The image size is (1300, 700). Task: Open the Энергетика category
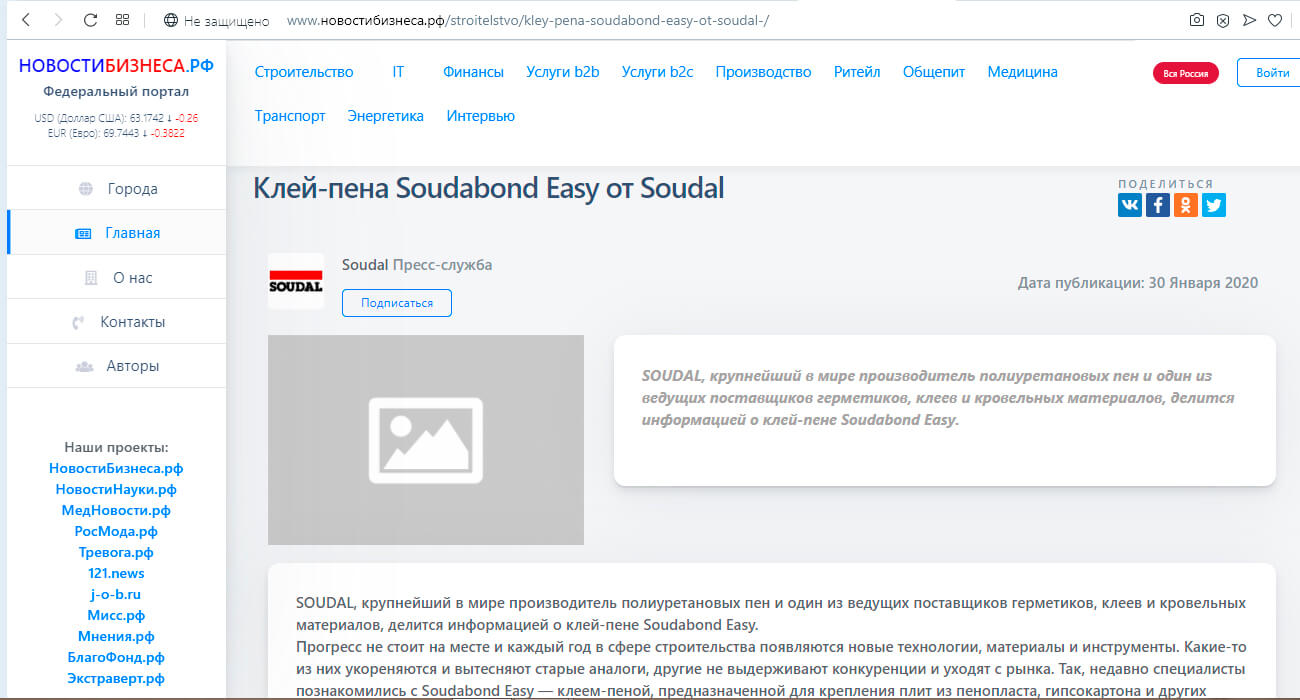click(x=386, y=116)
